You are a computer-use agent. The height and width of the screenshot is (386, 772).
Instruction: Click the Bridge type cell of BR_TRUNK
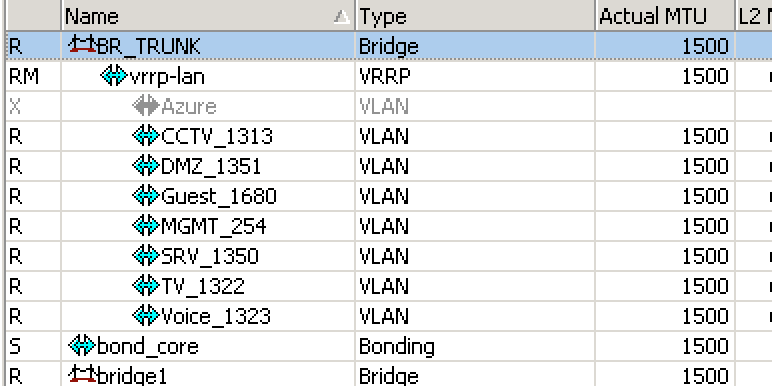coord(475,46)
